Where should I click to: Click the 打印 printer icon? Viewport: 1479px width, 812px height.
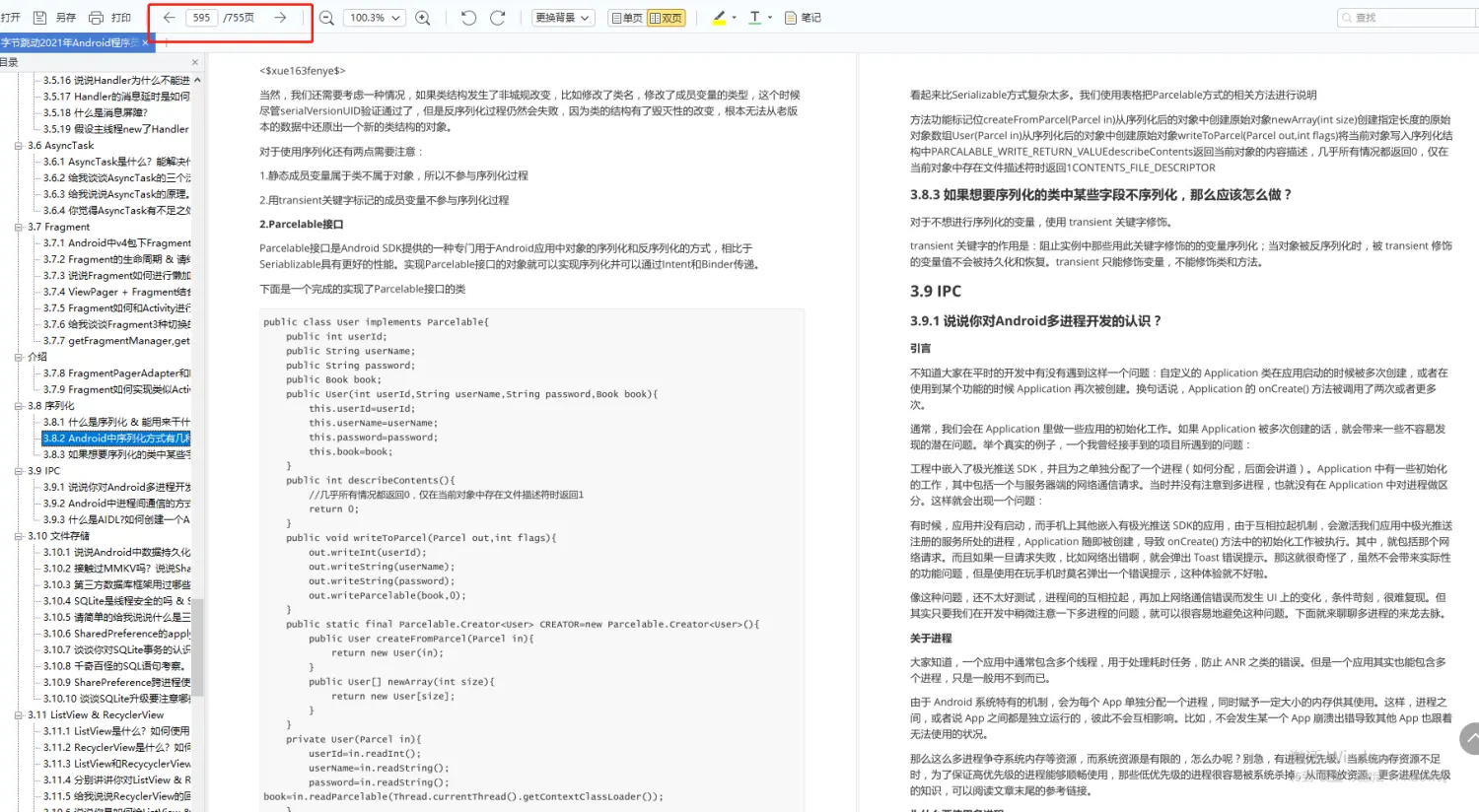click(x=97, y=18)
